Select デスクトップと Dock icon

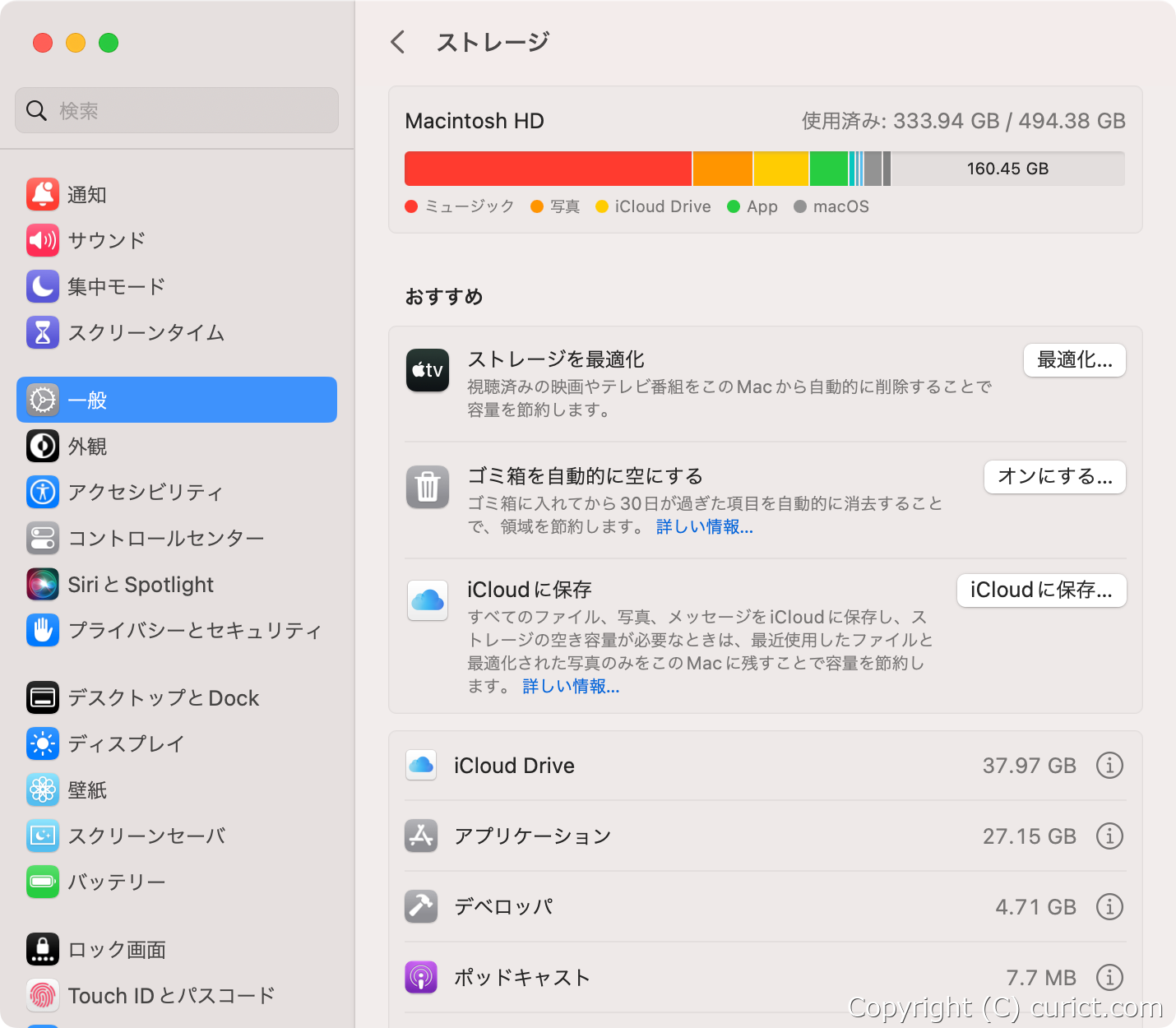[43, 697]
